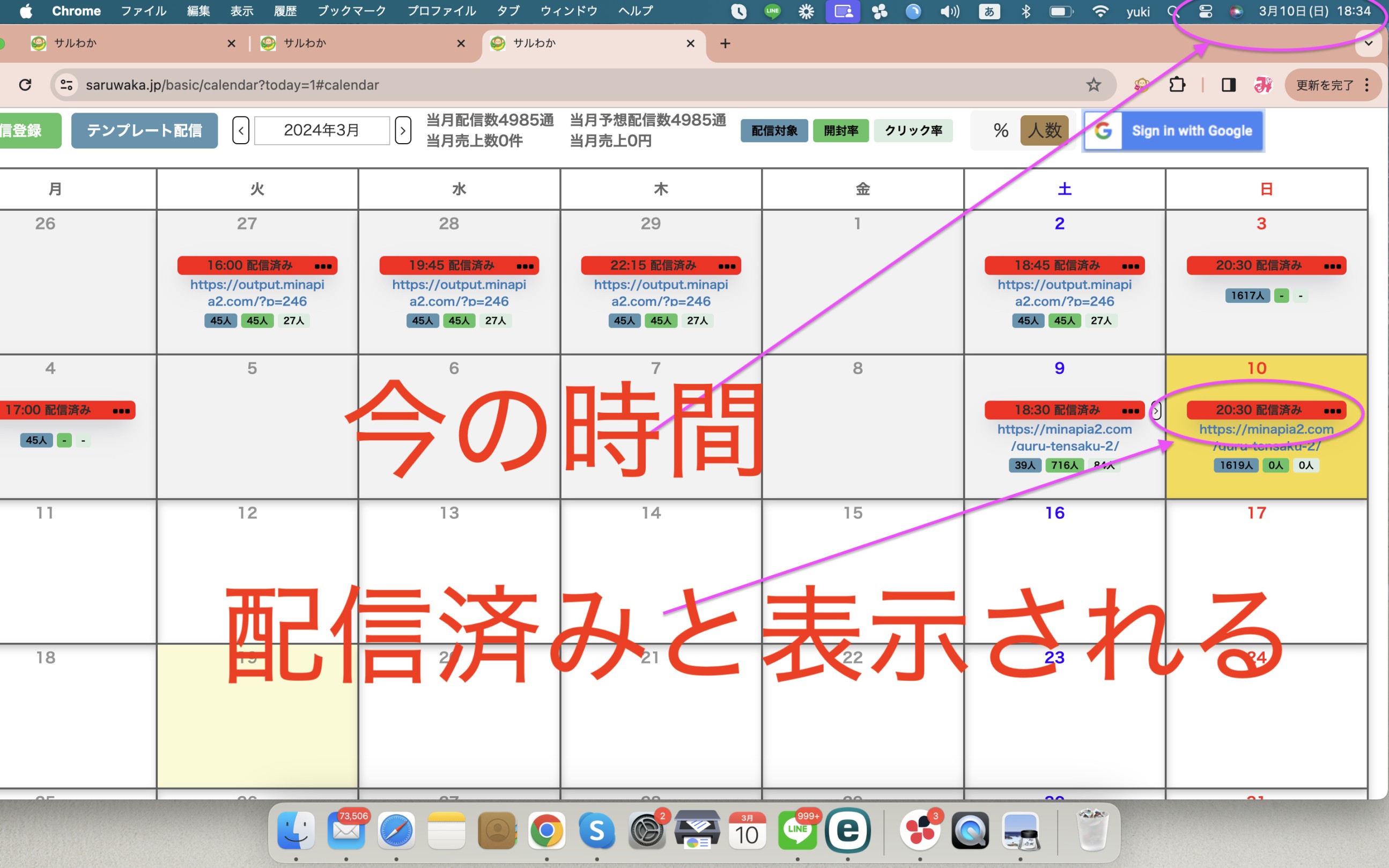The image size is (1389, 868).
Task: Open Mail from the Dock
Action: pyautogui.click(x=346, y=830)
